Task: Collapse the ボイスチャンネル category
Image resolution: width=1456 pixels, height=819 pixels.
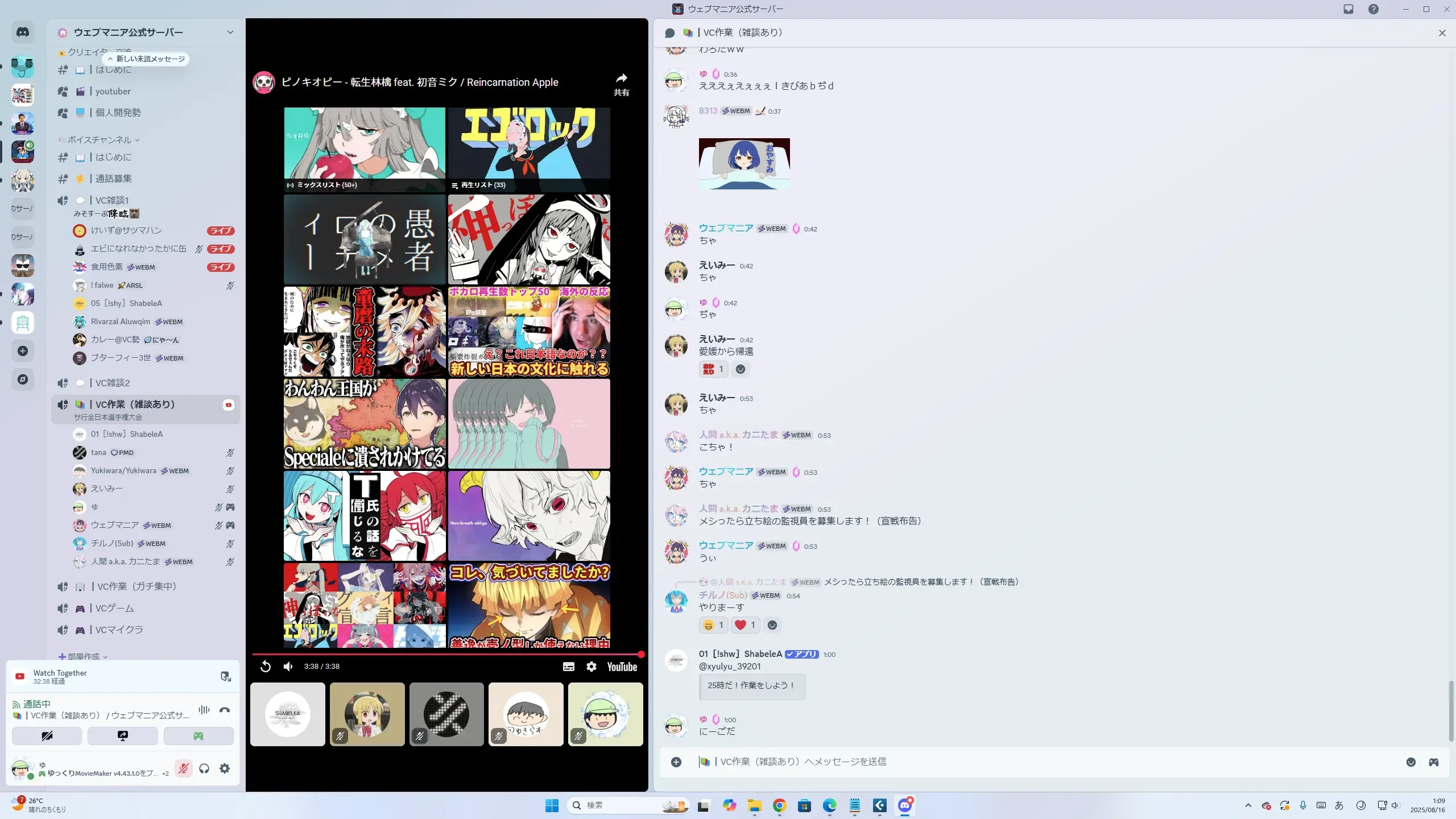Action: click(x=100, y=139)
